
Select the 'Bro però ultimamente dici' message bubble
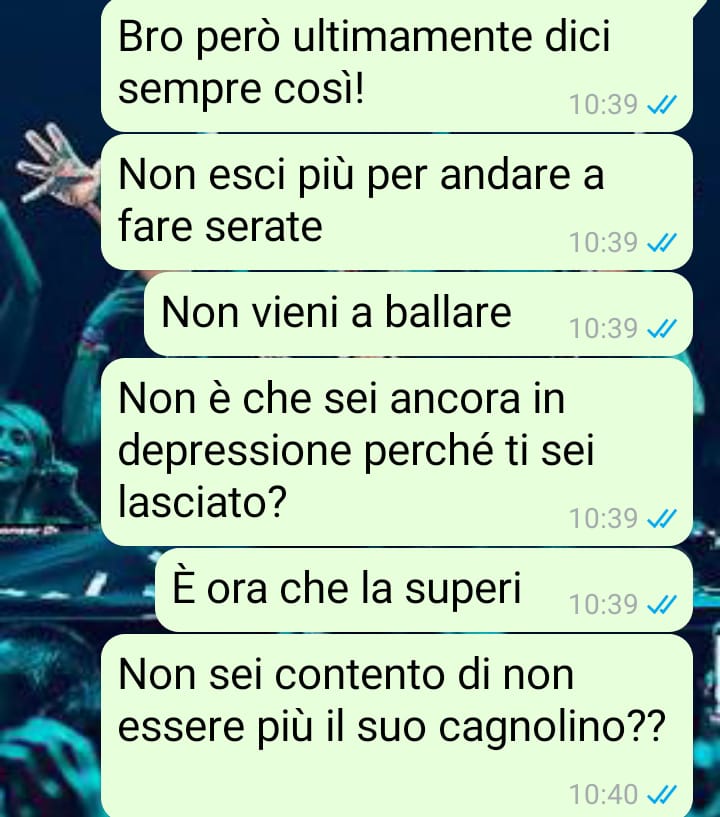[396, 65]
